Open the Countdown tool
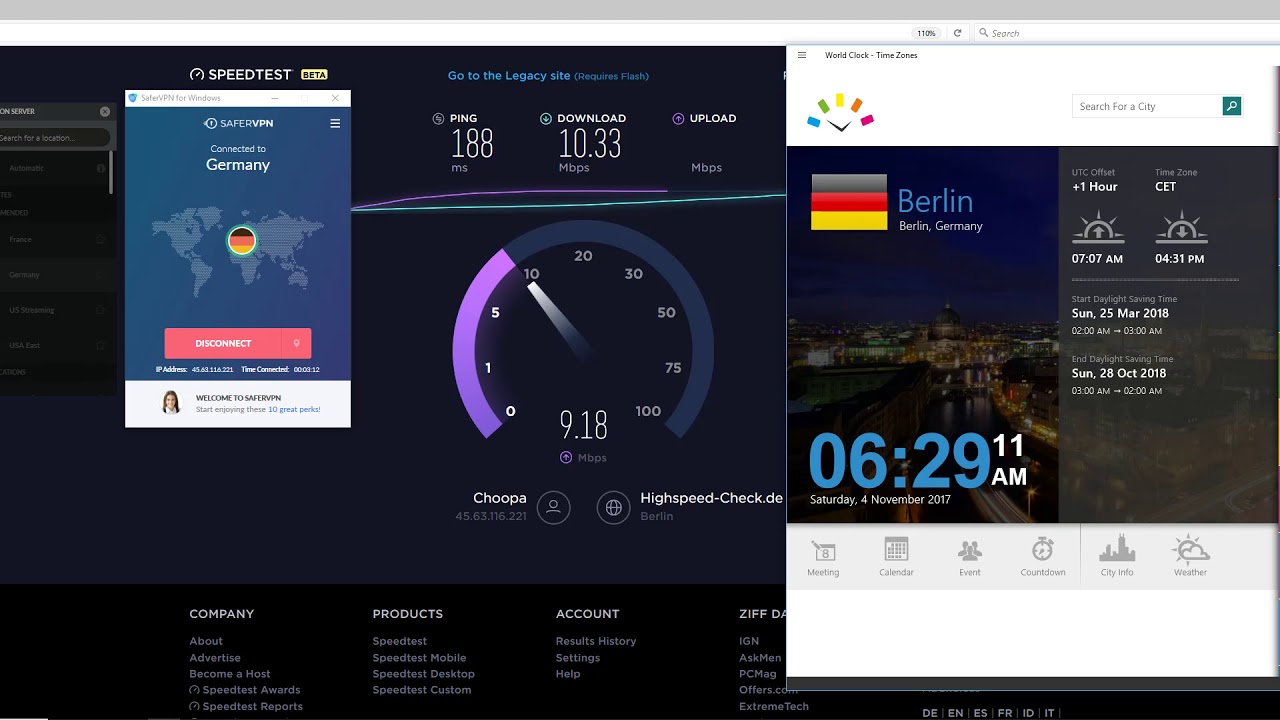Viewport: 1280px width, 720px height. (1043, 557)
